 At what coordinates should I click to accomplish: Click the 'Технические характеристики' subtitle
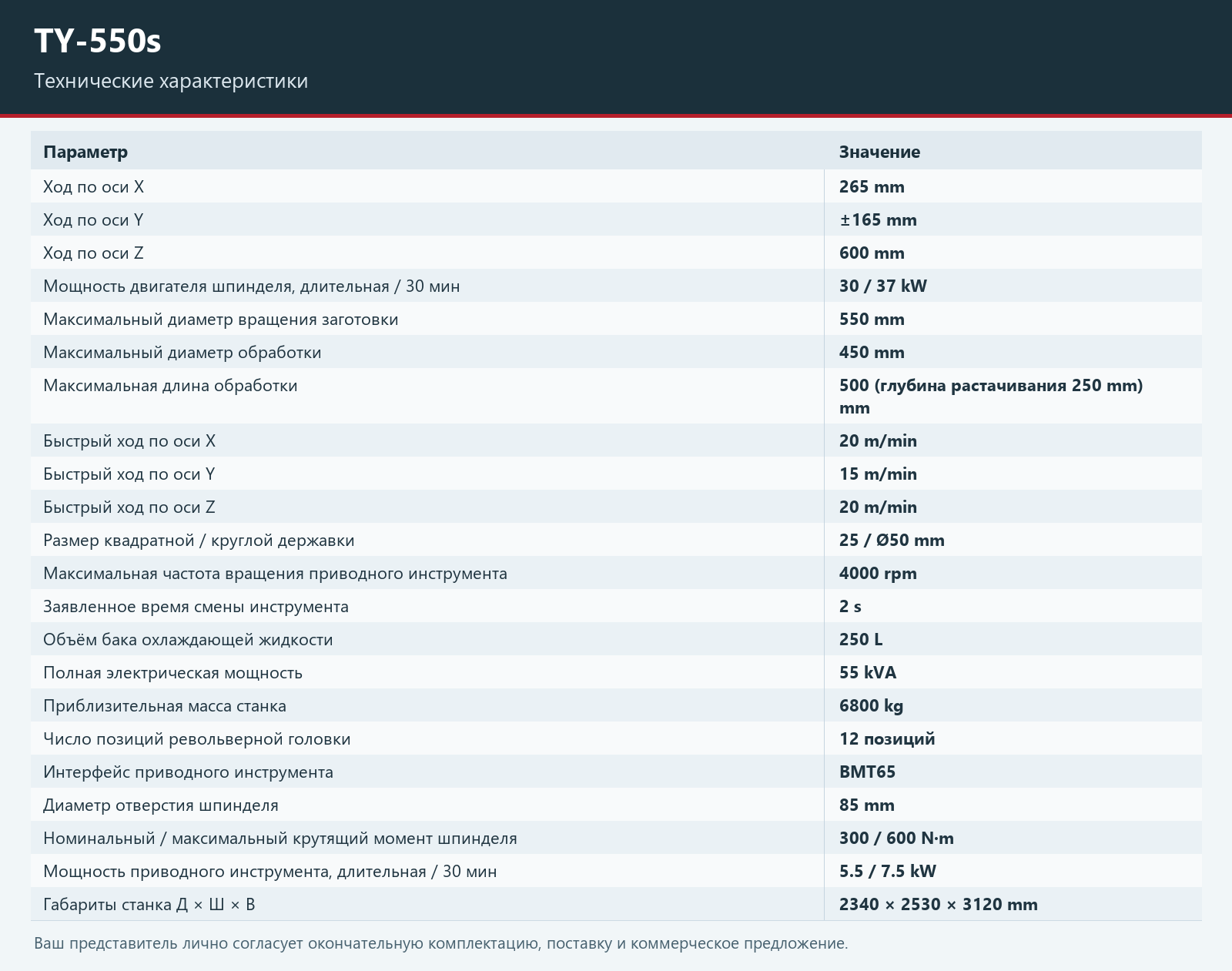click(171, 81)
